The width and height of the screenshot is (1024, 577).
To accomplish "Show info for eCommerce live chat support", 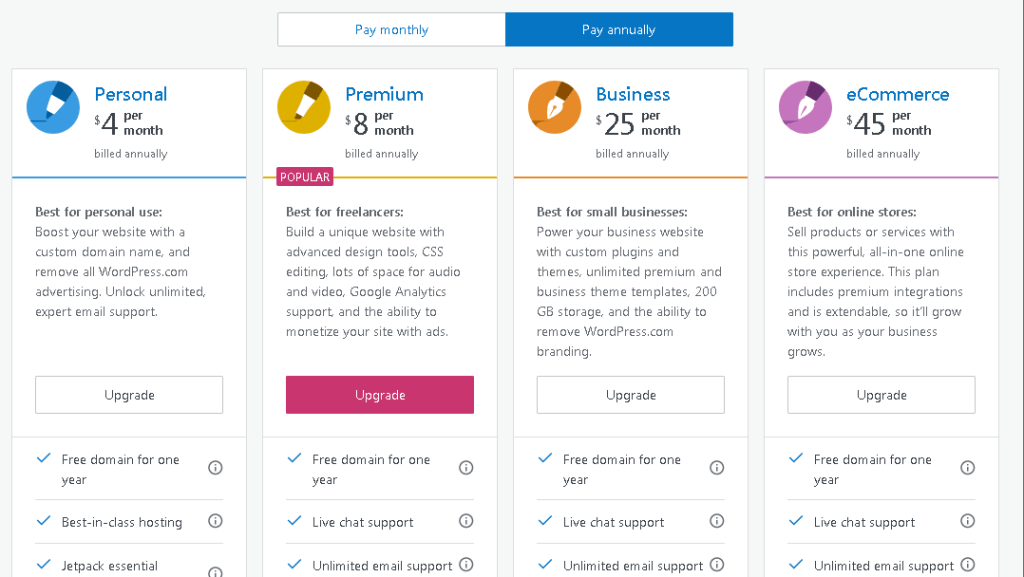I will pos(967,521).
